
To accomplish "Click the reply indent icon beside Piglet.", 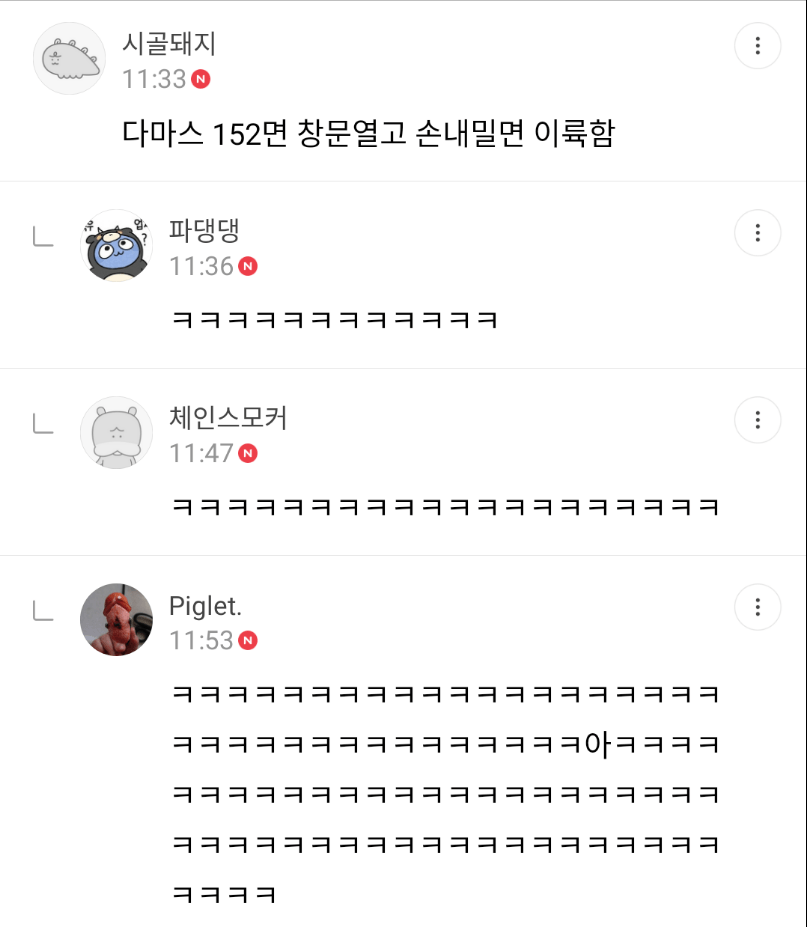I will pyautogui.click(x=43, y=610).
